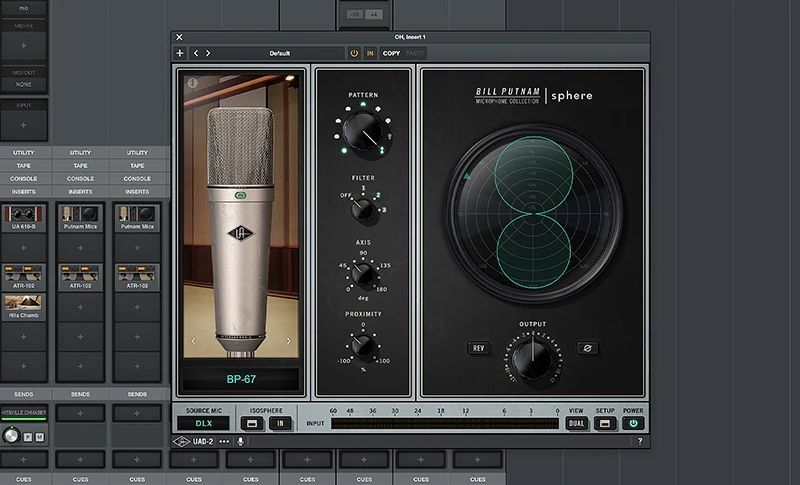
Task: Open the SOURCE MIC DLX selector
Action: tap(204, 423)
